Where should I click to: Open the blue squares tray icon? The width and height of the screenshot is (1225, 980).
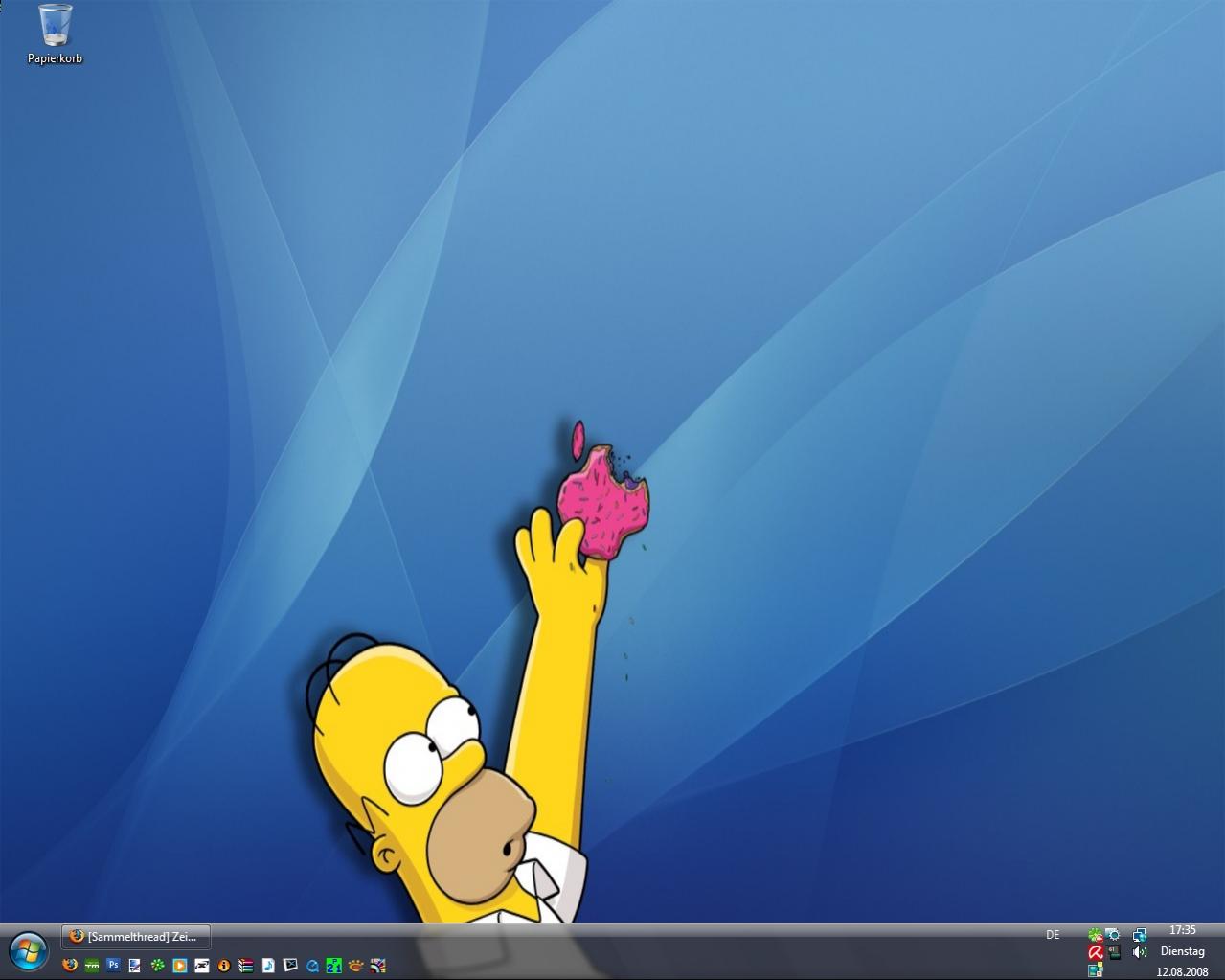[x=1095, y=969]
